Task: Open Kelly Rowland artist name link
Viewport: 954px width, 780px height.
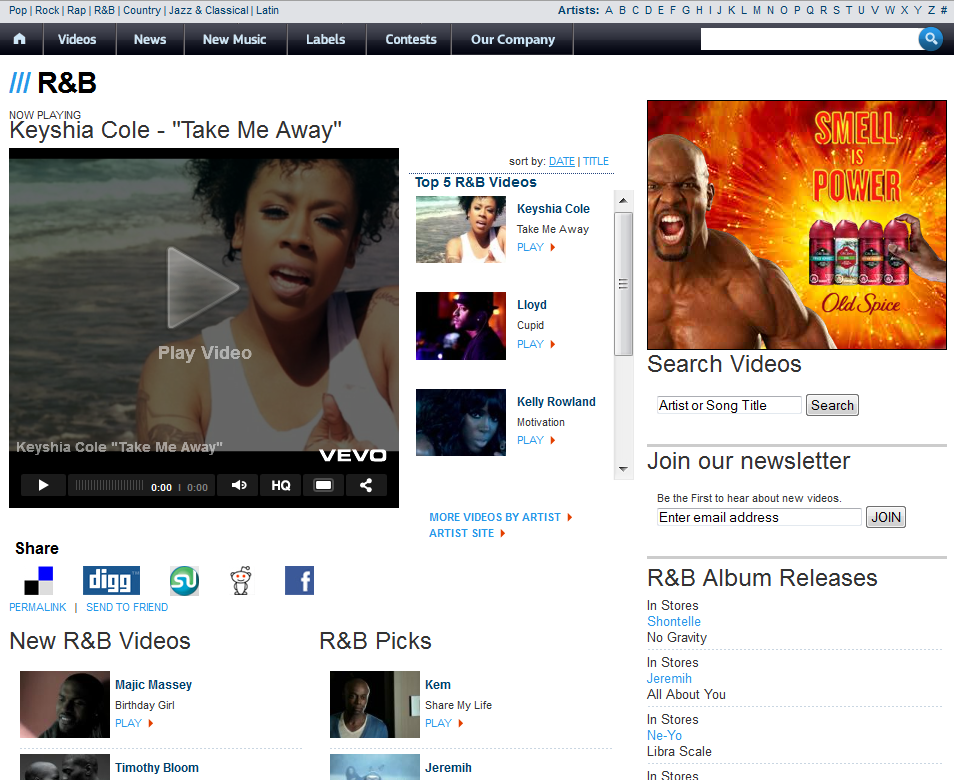Action: coord(556,402)
